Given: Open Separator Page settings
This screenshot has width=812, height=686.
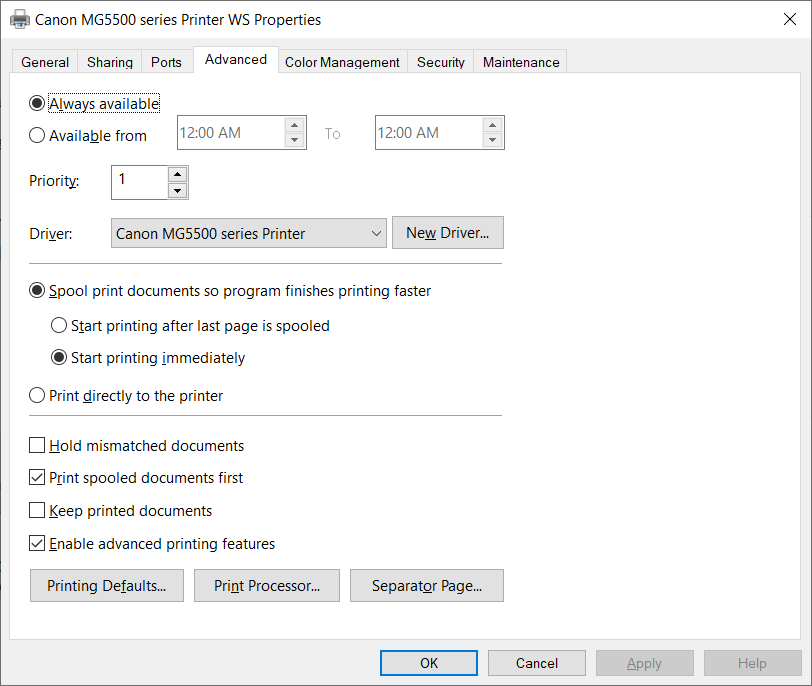Looking at the screenshot, I should coord(427,586).
